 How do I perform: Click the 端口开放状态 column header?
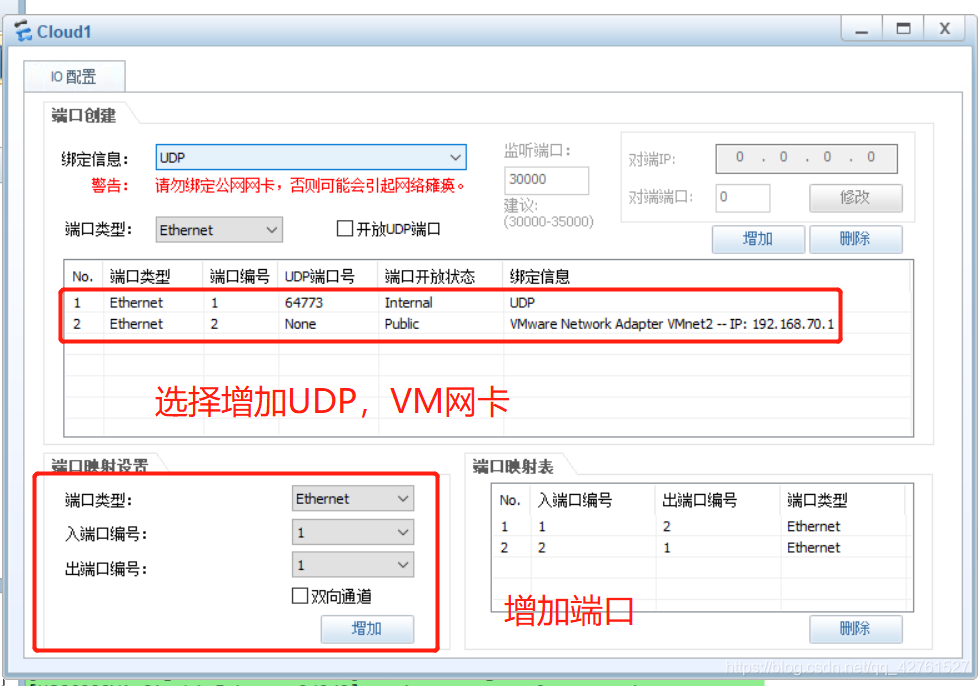pos(440,276)
